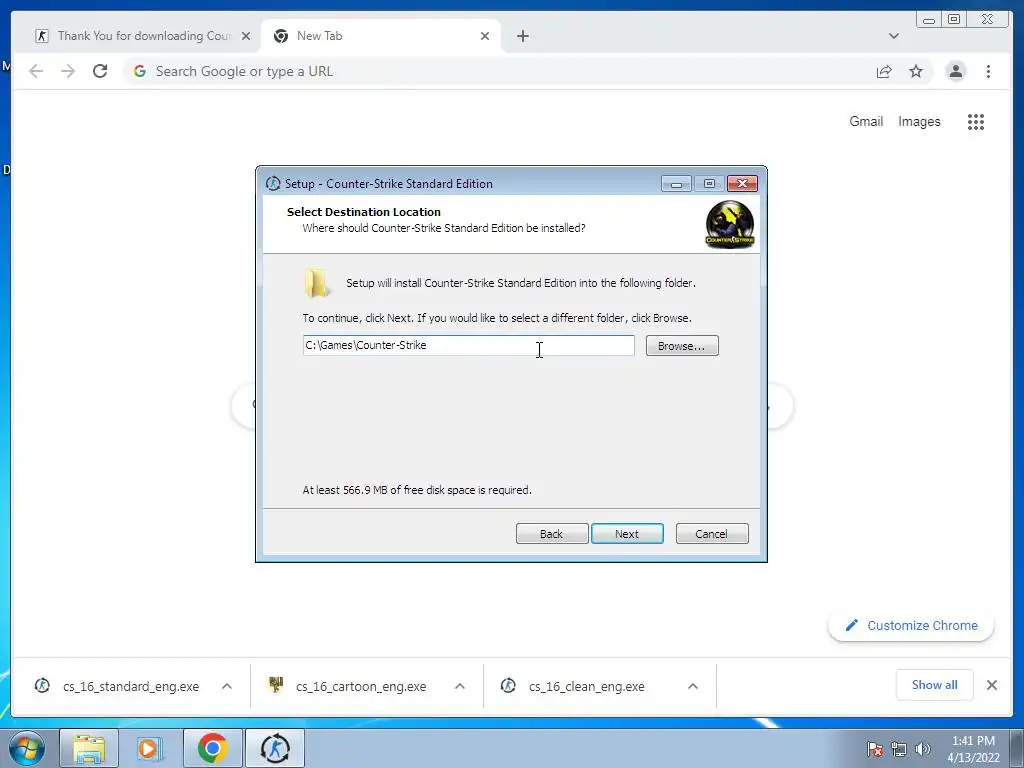The image size is (1024, 768).
Task: Open network tray icon
Action: coord(899,749)
